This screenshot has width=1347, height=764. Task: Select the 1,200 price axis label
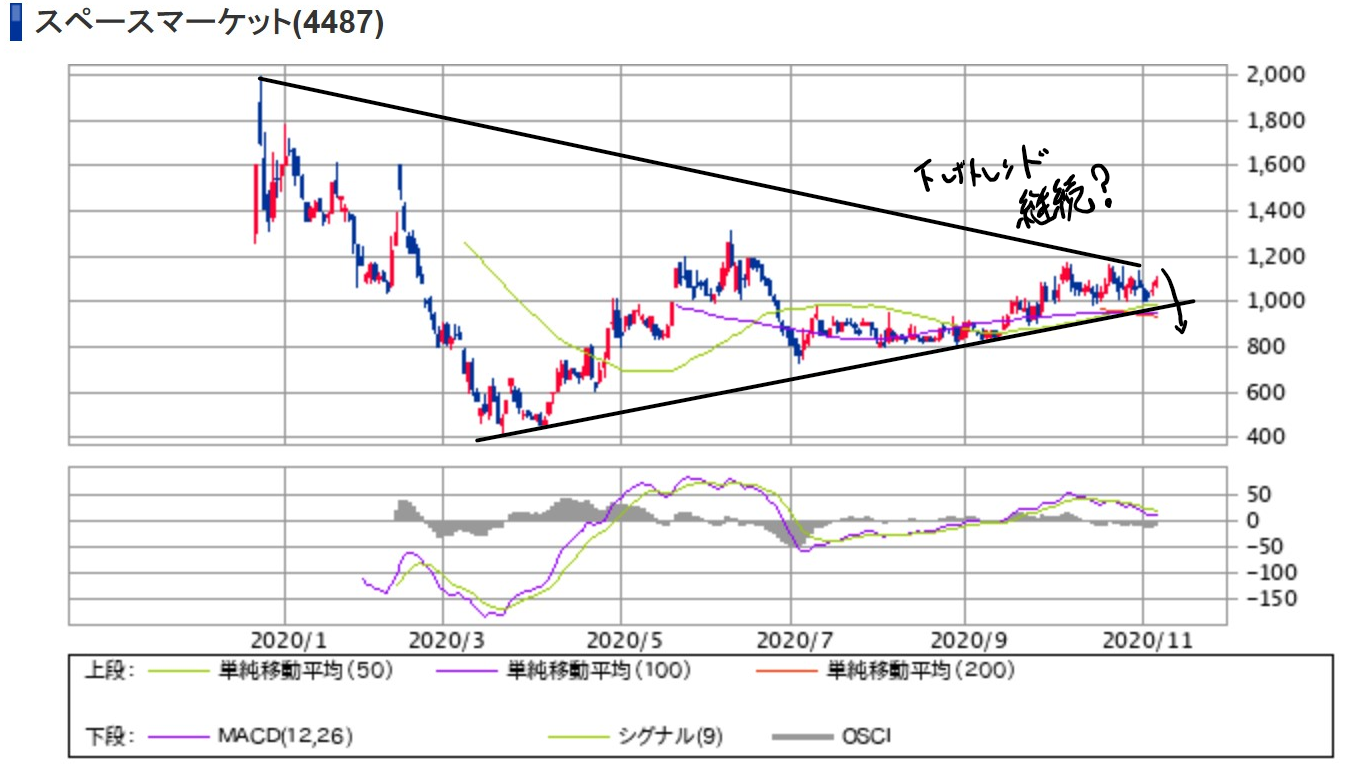1275,256
